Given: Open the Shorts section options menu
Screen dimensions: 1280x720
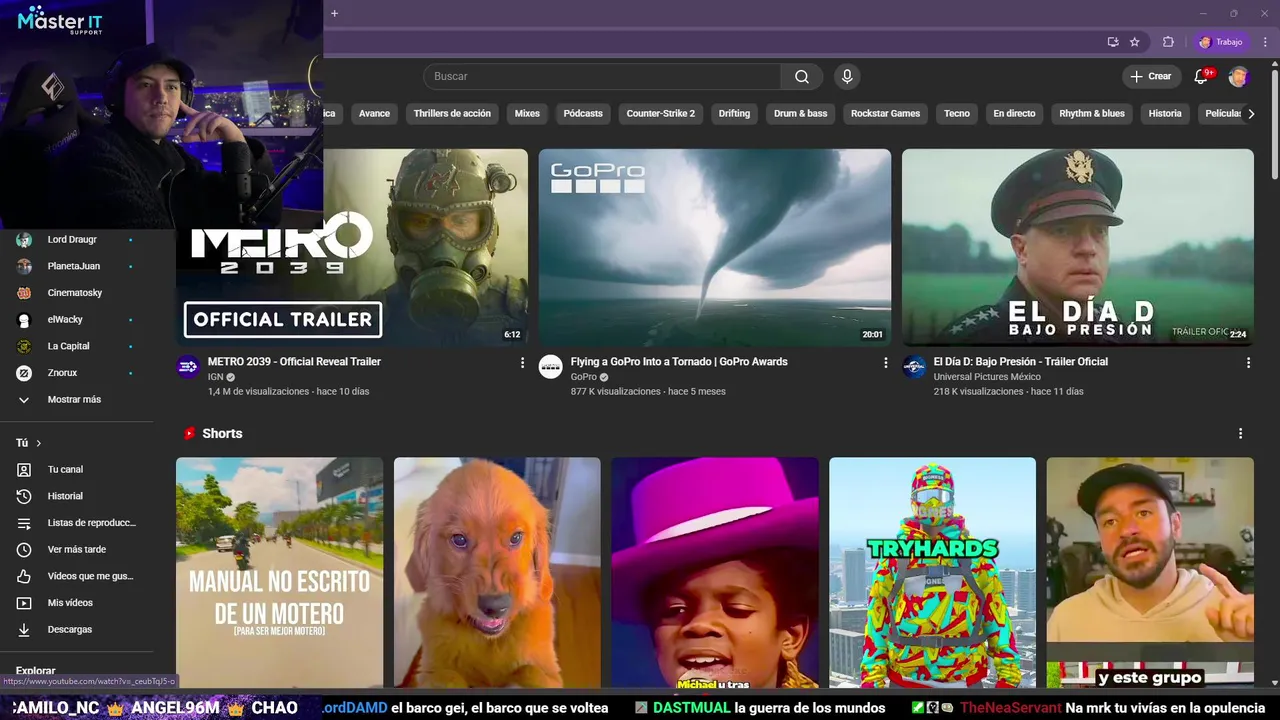Looking at the screenshot, I should (1240, 434).
